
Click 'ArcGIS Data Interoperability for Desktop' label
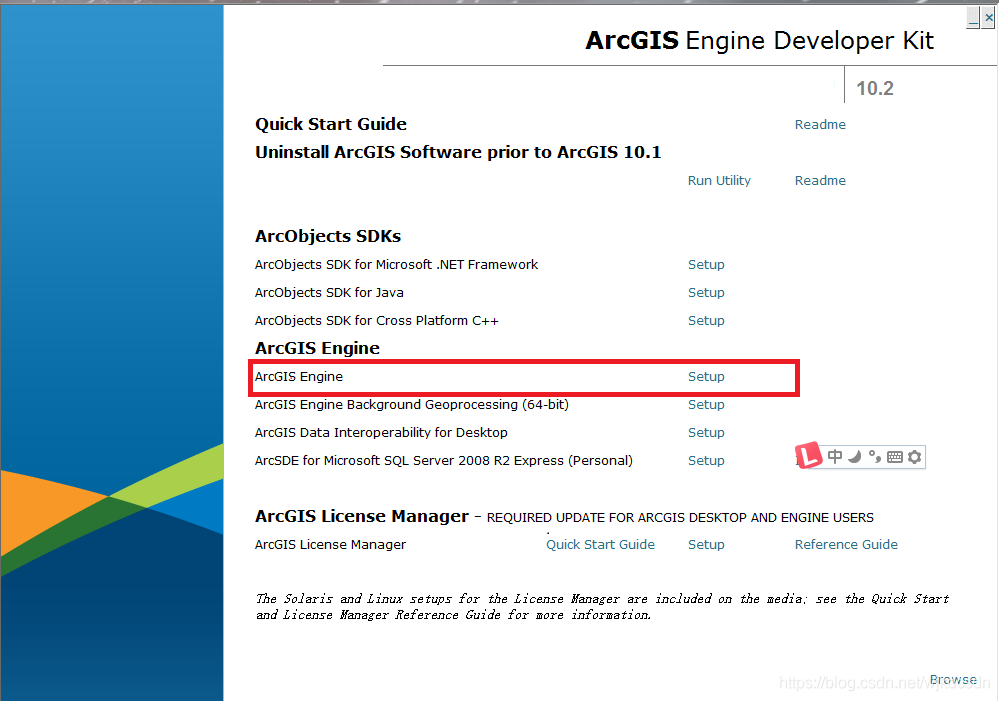(x=381, y=433)
